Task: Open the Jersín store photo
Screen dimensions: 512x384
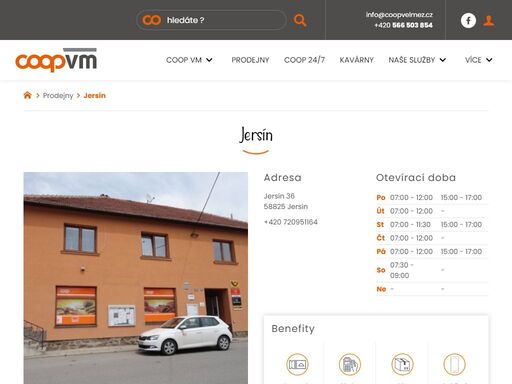Action: [x=136, y=278]
